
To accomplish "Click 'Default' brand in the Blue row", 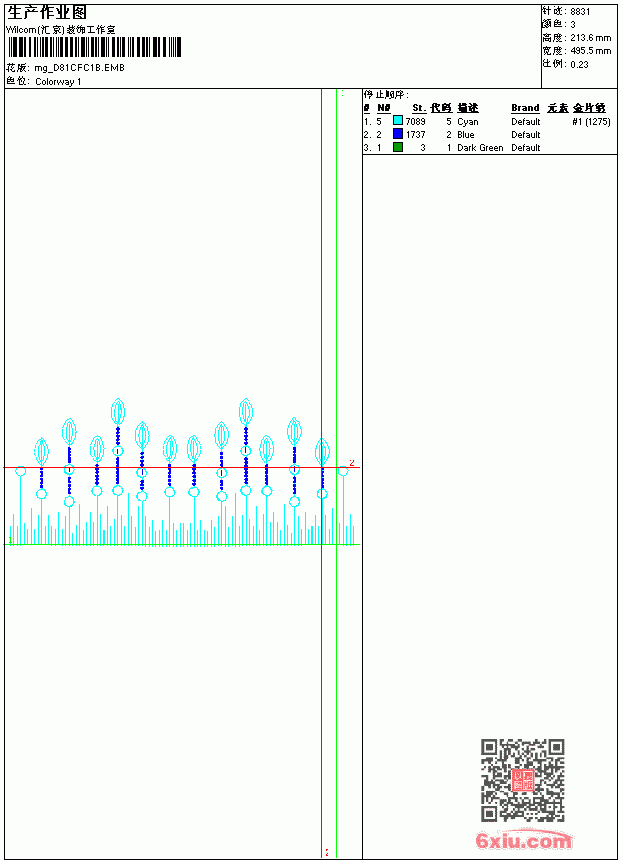I will click(x=526, y=135).
